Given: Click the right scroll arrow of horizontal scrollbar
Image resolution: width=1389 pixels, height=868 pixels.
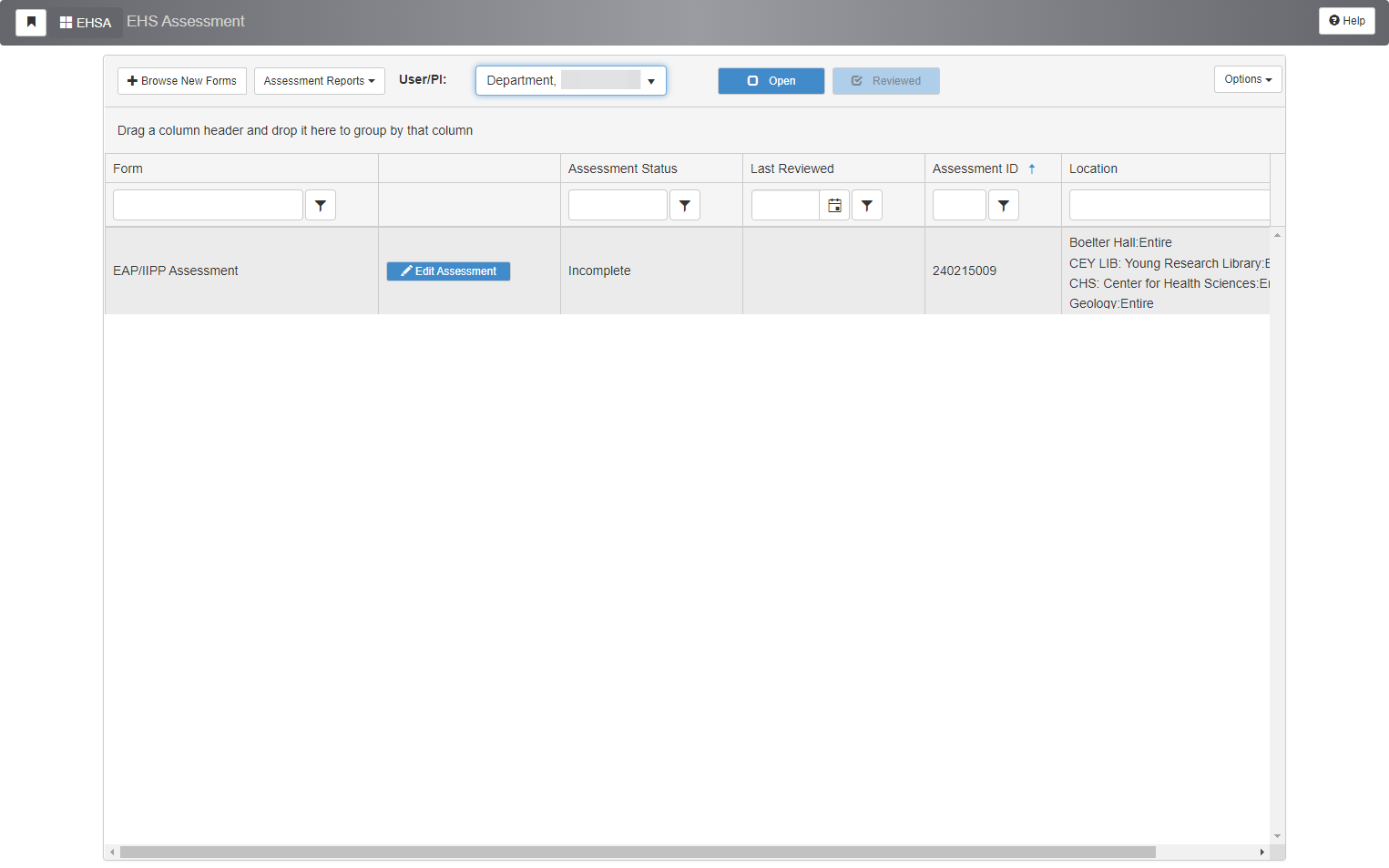Looking at the screenshot, I should (1261, 853).
